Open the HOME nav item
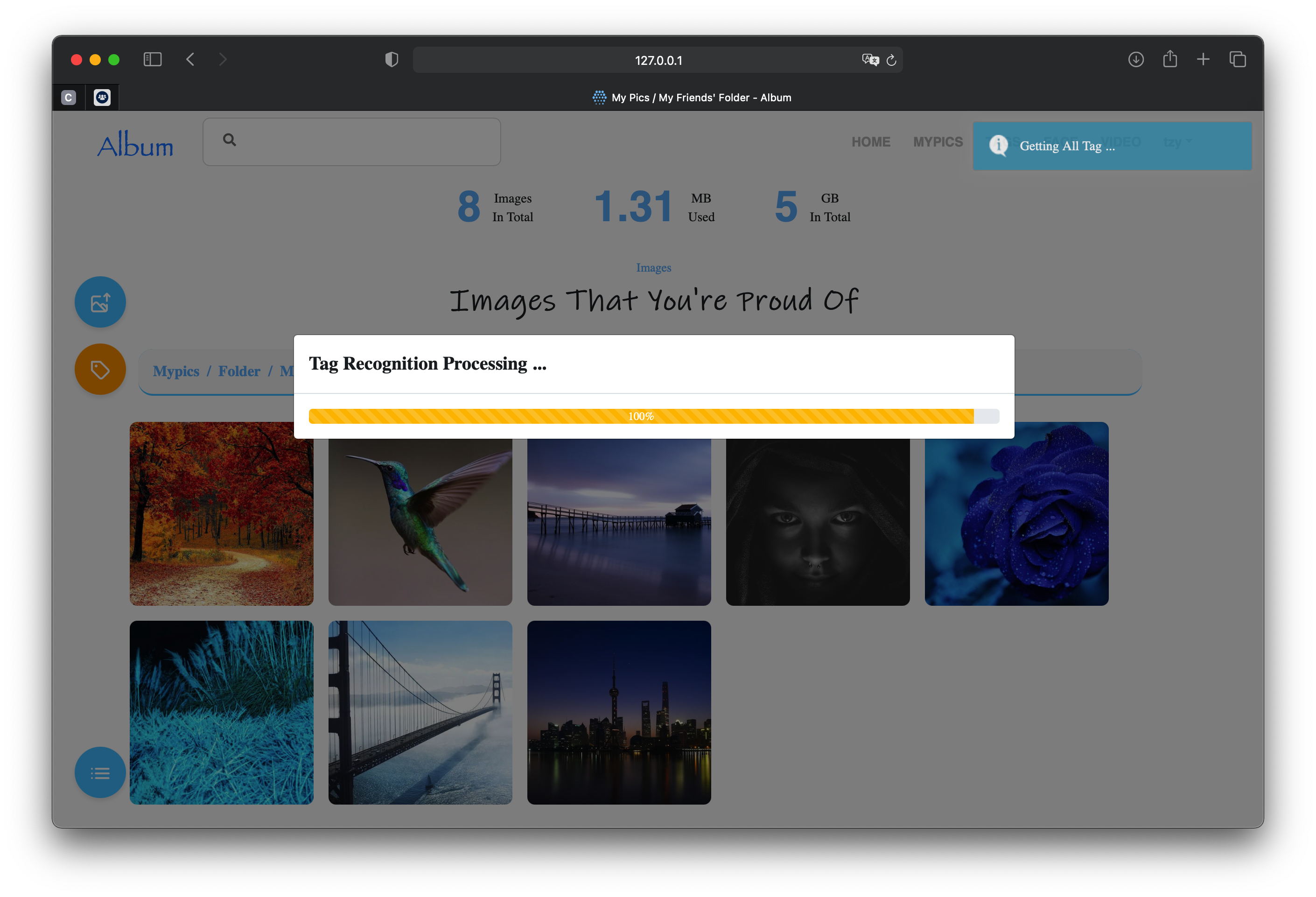Viewport: 1316px width, 897px height. click(871, 141)
